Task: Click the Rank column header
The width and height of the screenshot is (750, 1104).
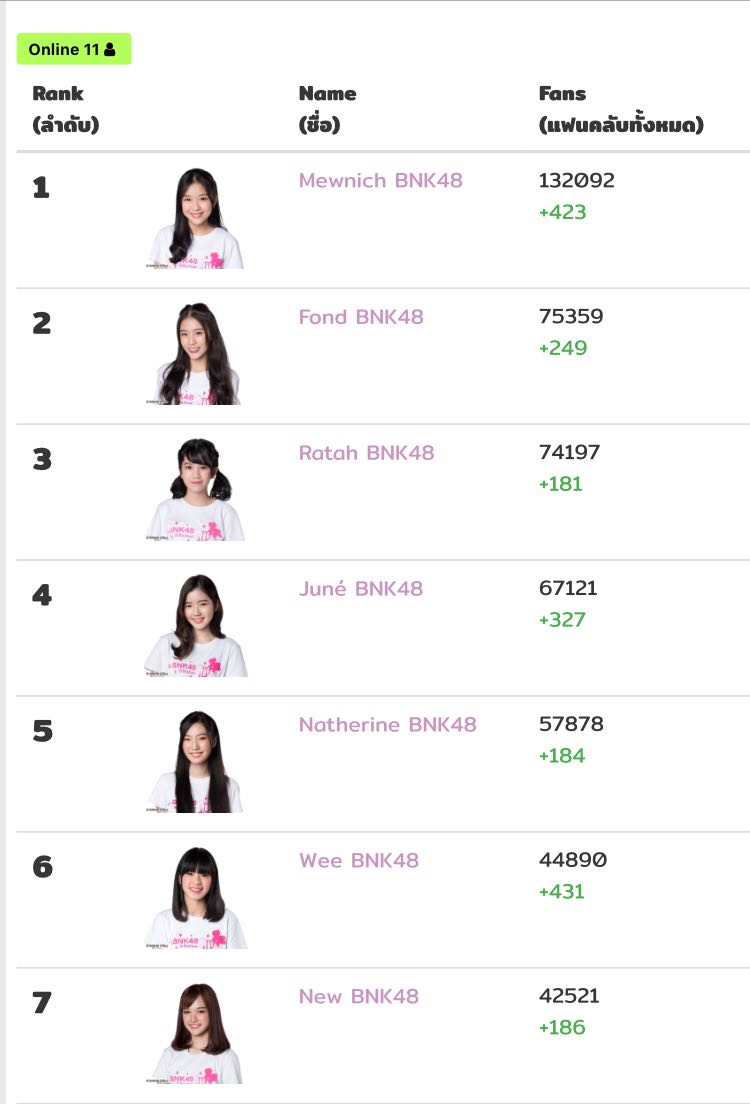Action: [65, 109]
